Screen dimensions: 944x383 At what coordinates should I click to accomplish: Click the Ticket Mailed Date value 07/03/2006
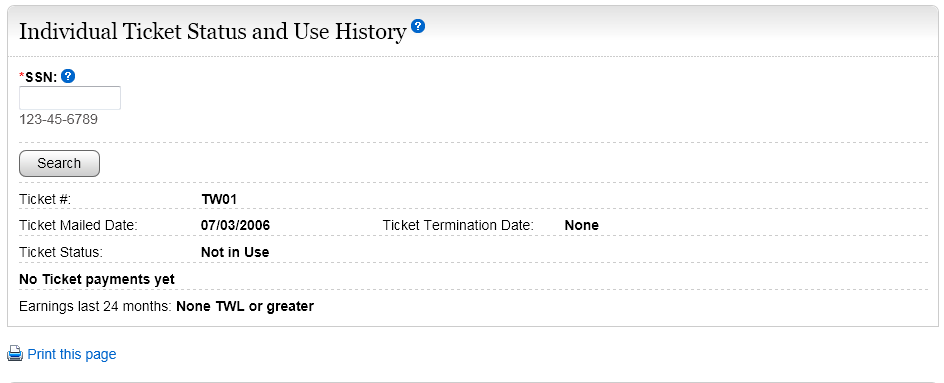point(235,226)
